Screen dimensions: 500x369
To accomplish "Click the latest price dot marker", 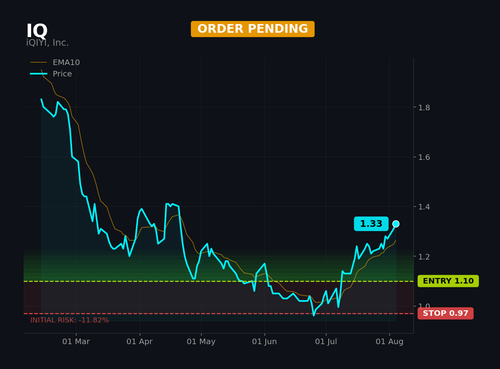I will [396, 224].
